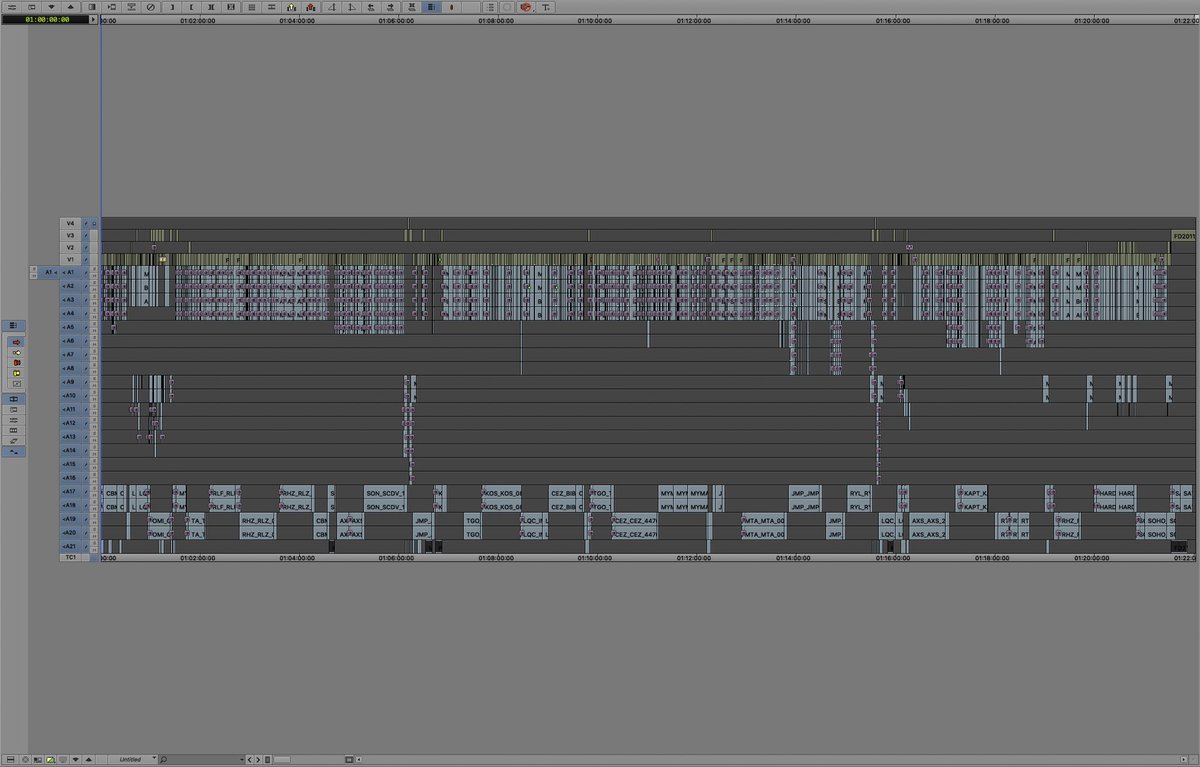1200x767 pixels.
Task: Toggle the A17 track selector
Action: pos(71,492)
